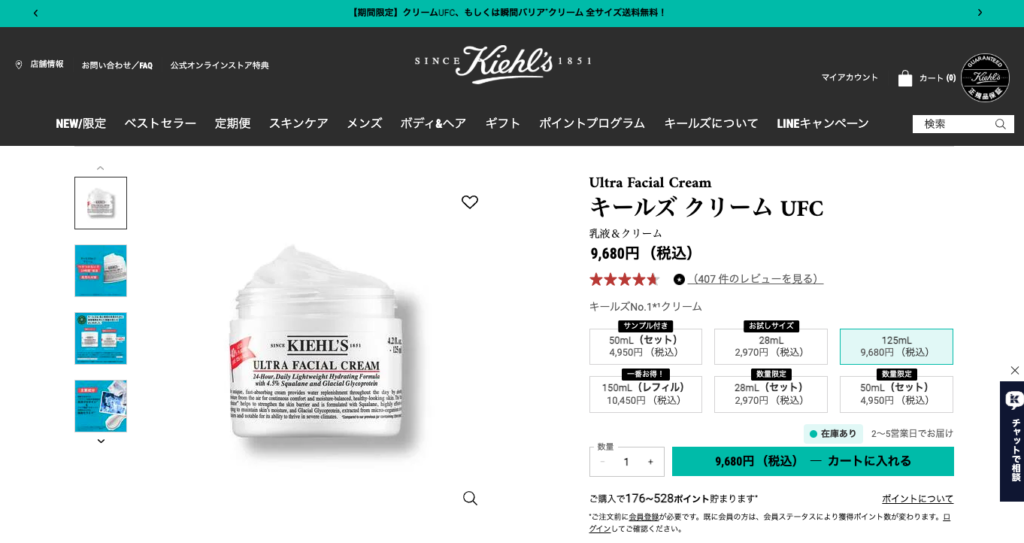Click the search magnifier icon in header
The height and width of the screenshot is (543, 1024).
(1000, 124)
